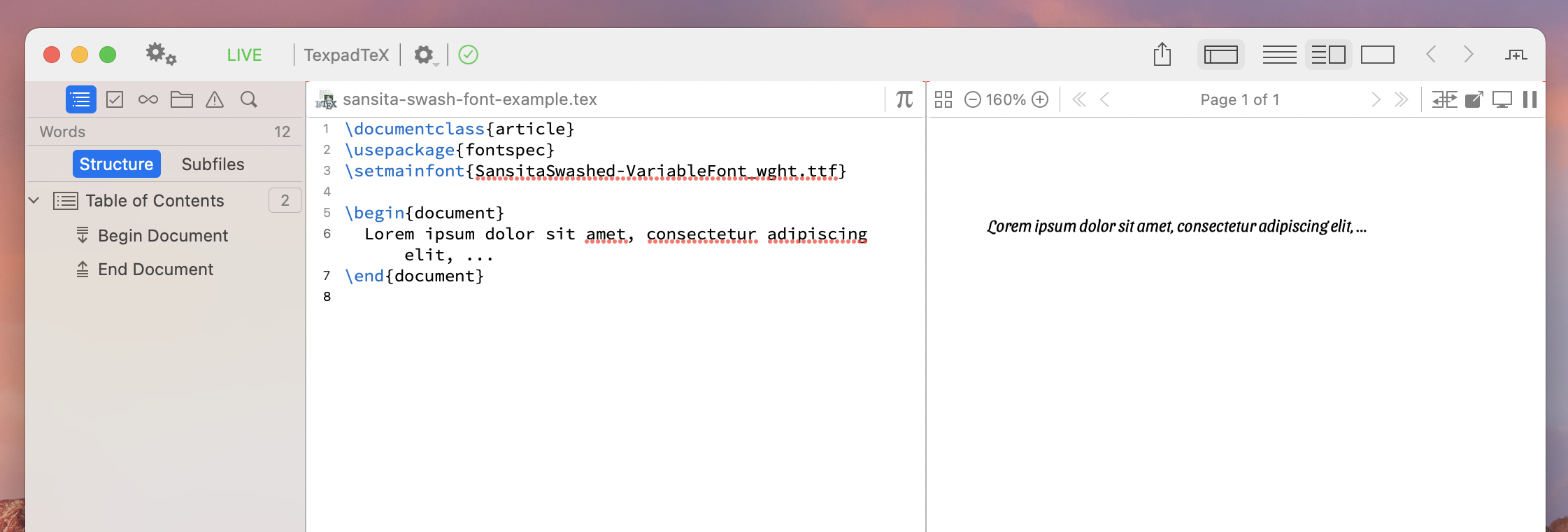This screenshot has height=532, width=1568.
Task: Click the \begin{document} line
Action: [425, 213]
